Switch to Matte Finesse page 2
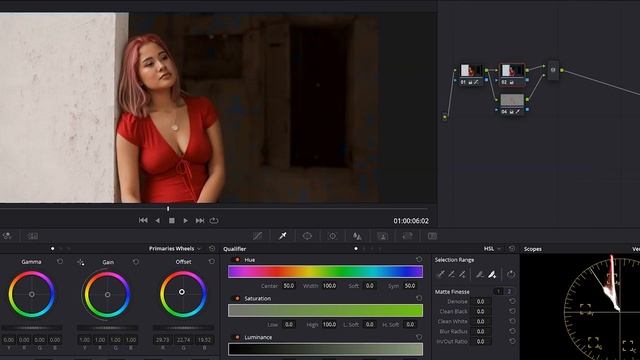 tap(509, 291)
